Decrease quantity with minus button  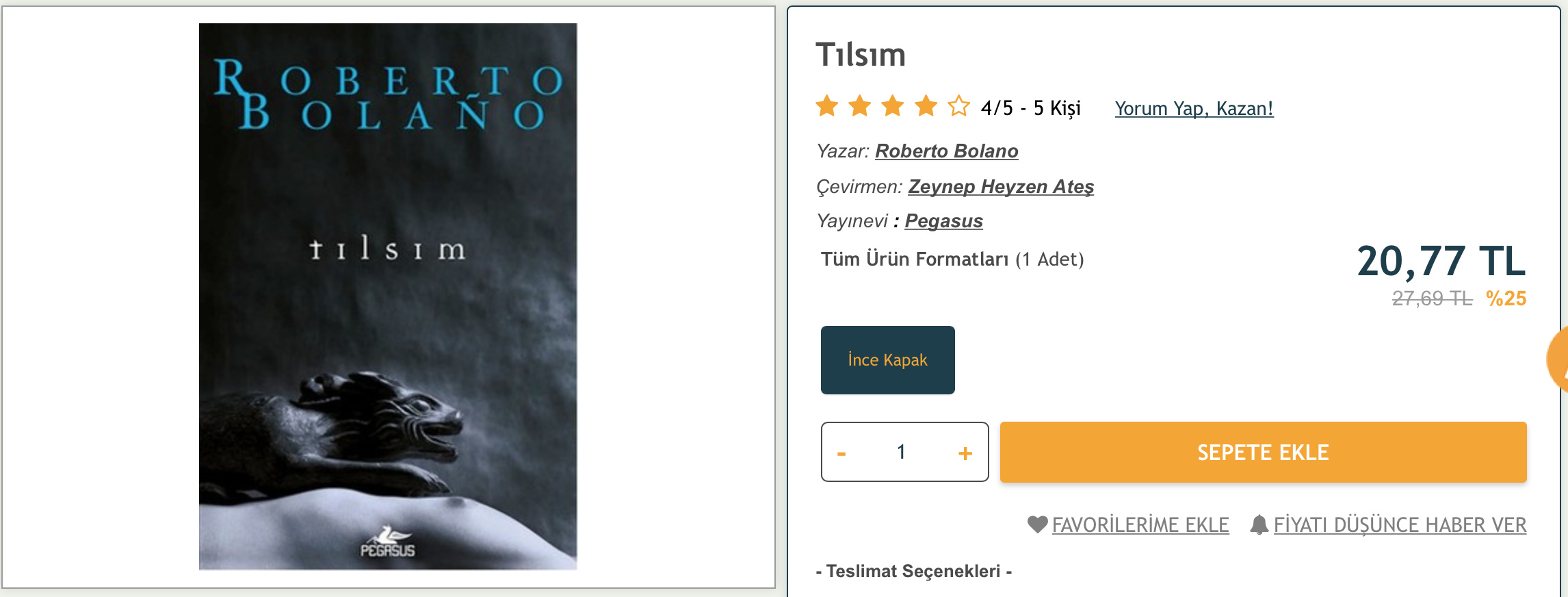coord(841,453)
